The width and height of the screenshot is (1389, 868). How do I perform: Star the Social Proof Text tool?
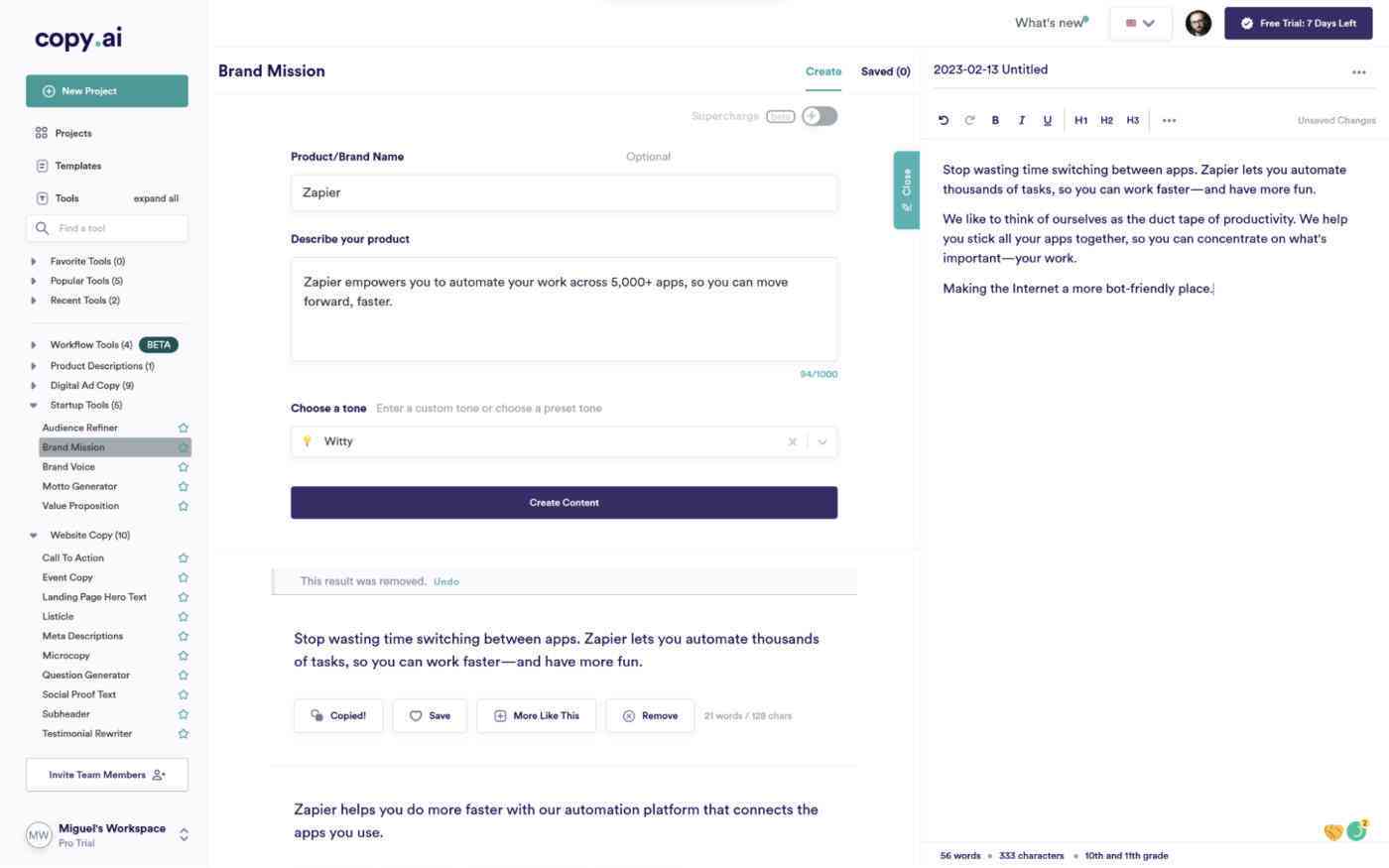click(x=183, y=694)
